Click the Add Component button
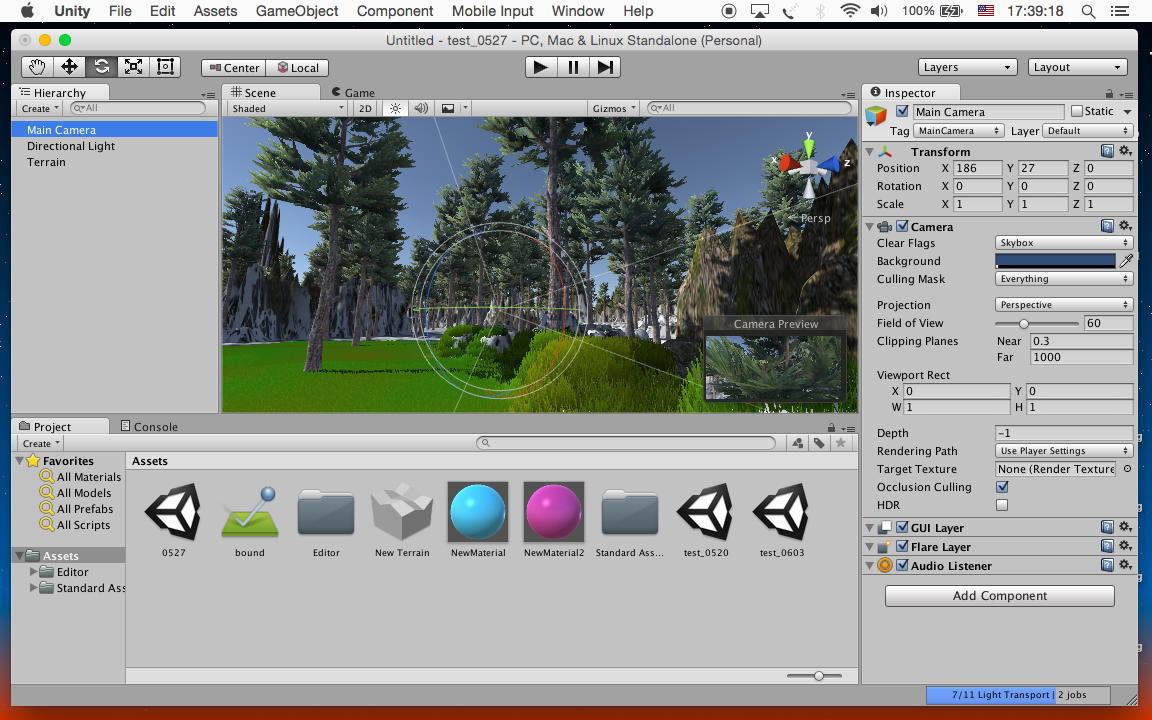The image size is (1152, 720). [999, 596]
